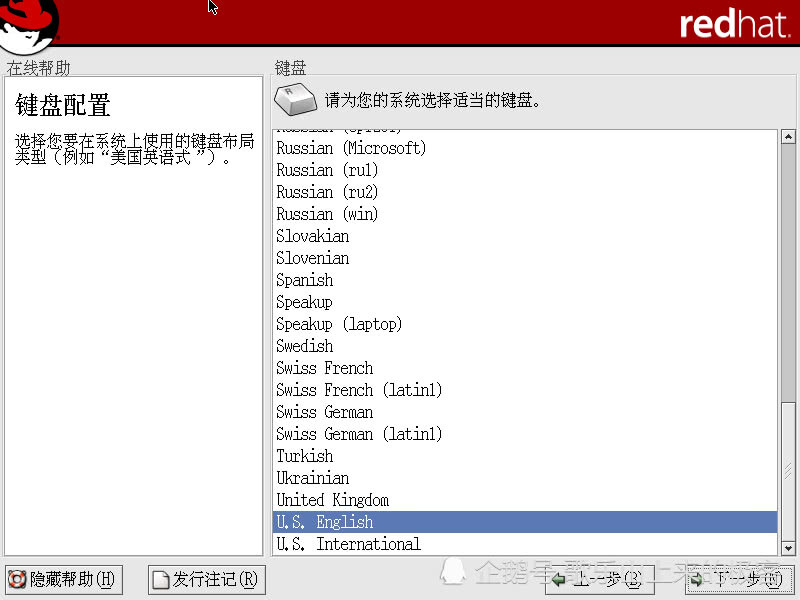Click the keyboard key icon
This screenshot has width=800, height=600.
pos(295,99)
